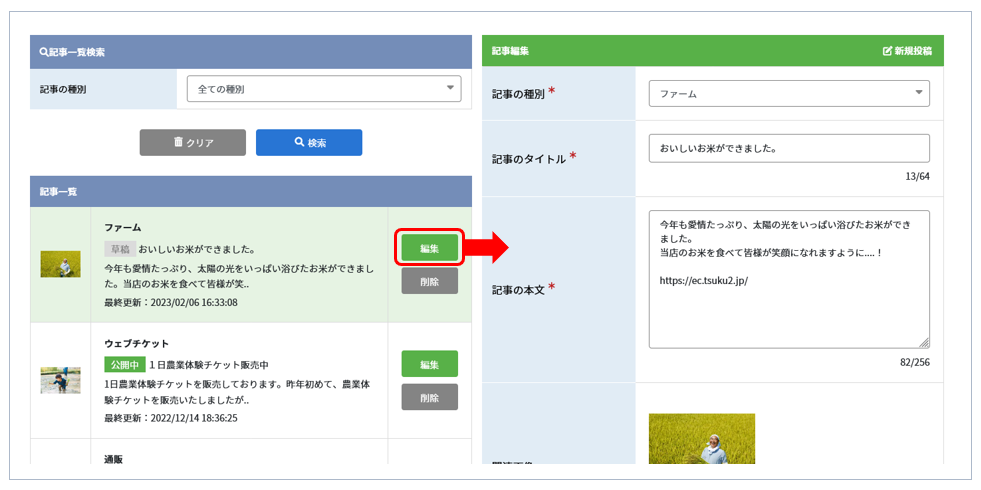Click the text area resize handle
Viewport: 981px width, 490px height.
[925, 344]
